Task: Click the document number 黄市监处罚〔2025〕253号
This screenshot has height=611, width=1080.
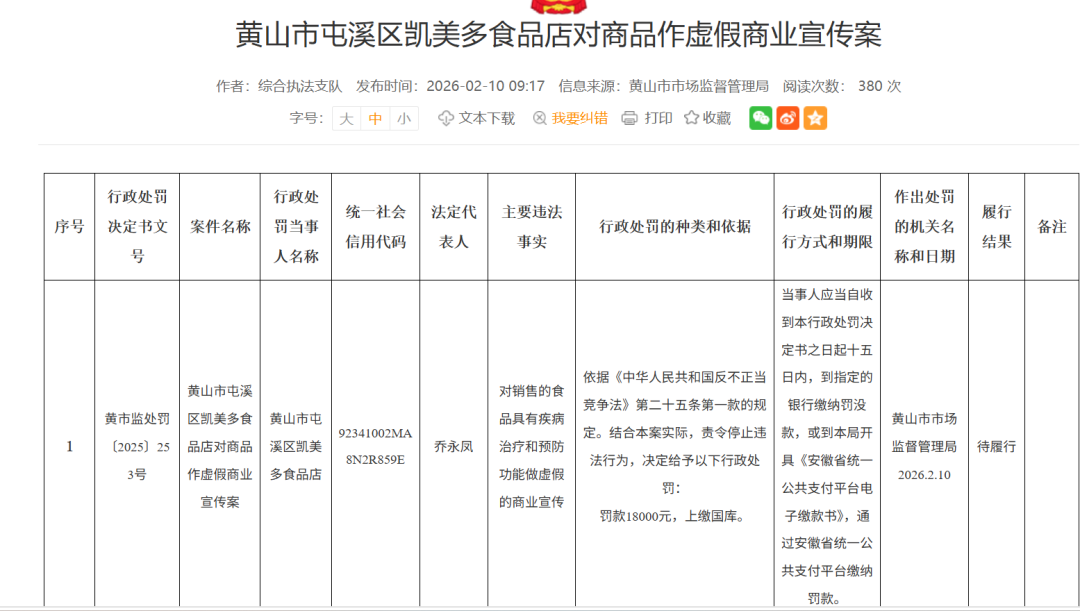Action: click(x=137, y=446)
